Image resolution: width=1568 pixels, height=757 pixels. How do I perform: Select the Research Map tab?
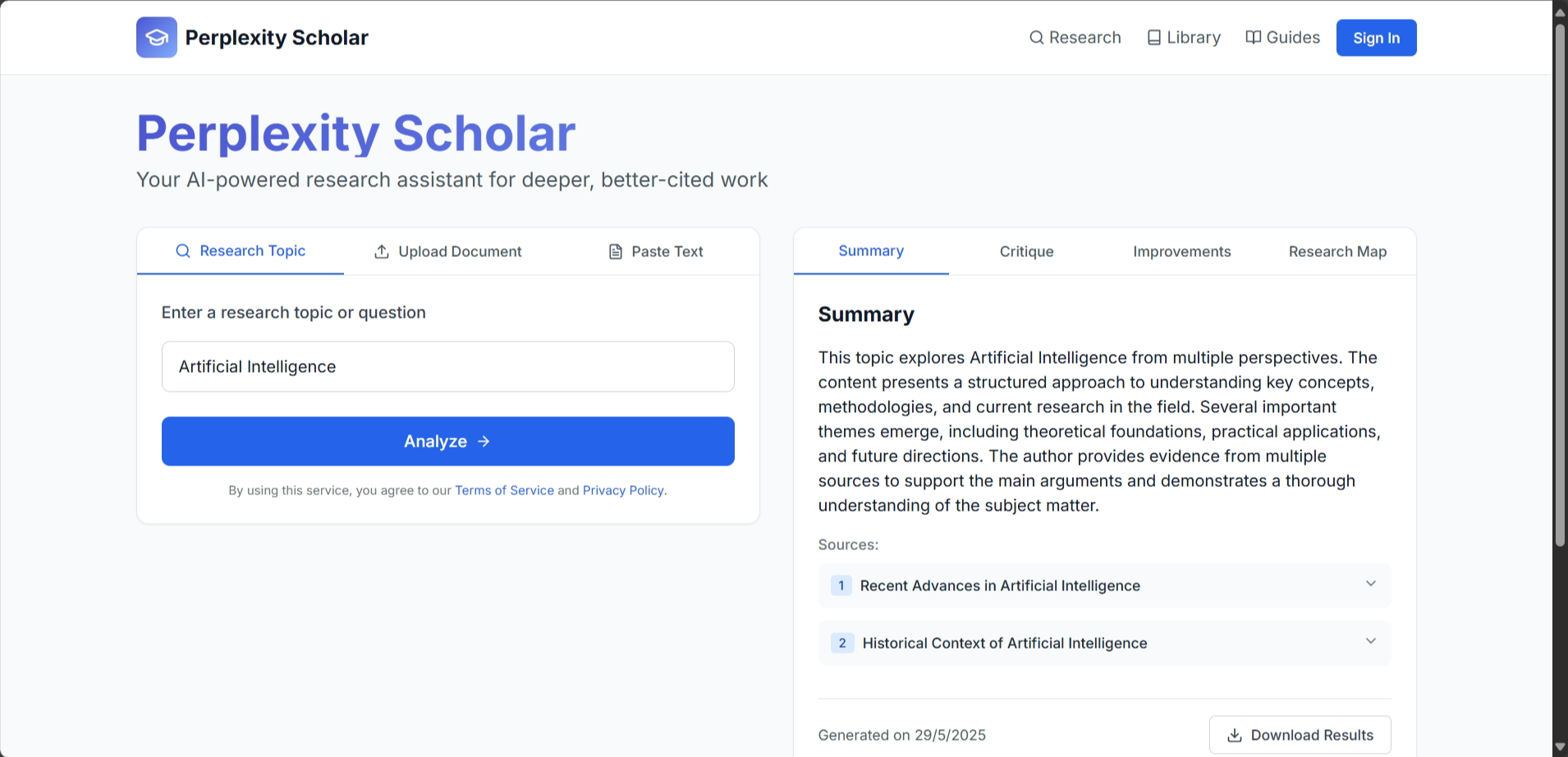tap(1337, 252)
